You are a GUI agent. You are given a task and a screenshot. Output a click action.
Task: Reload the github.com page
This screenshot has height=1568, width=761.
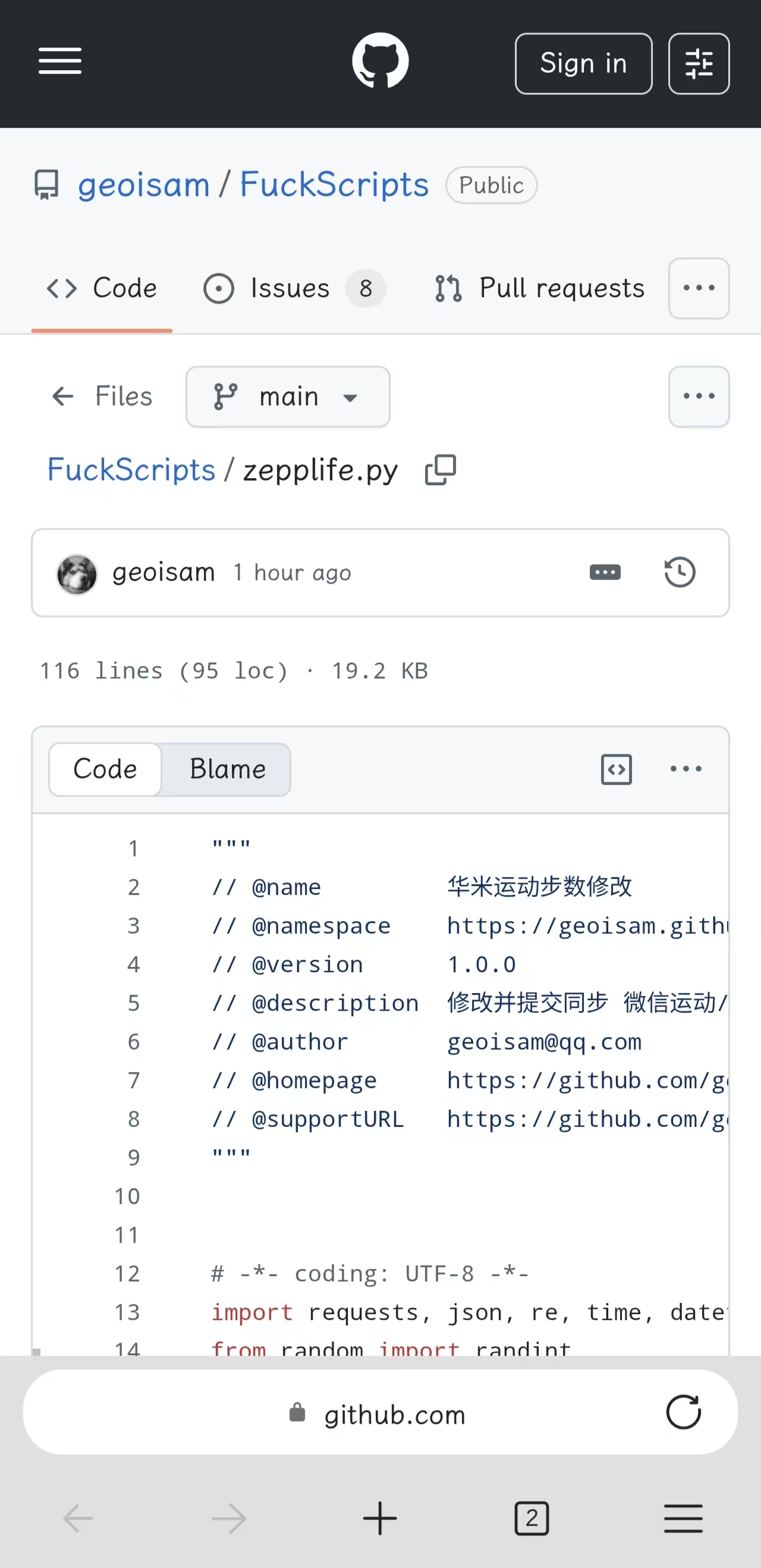(x=683, y=1412)
